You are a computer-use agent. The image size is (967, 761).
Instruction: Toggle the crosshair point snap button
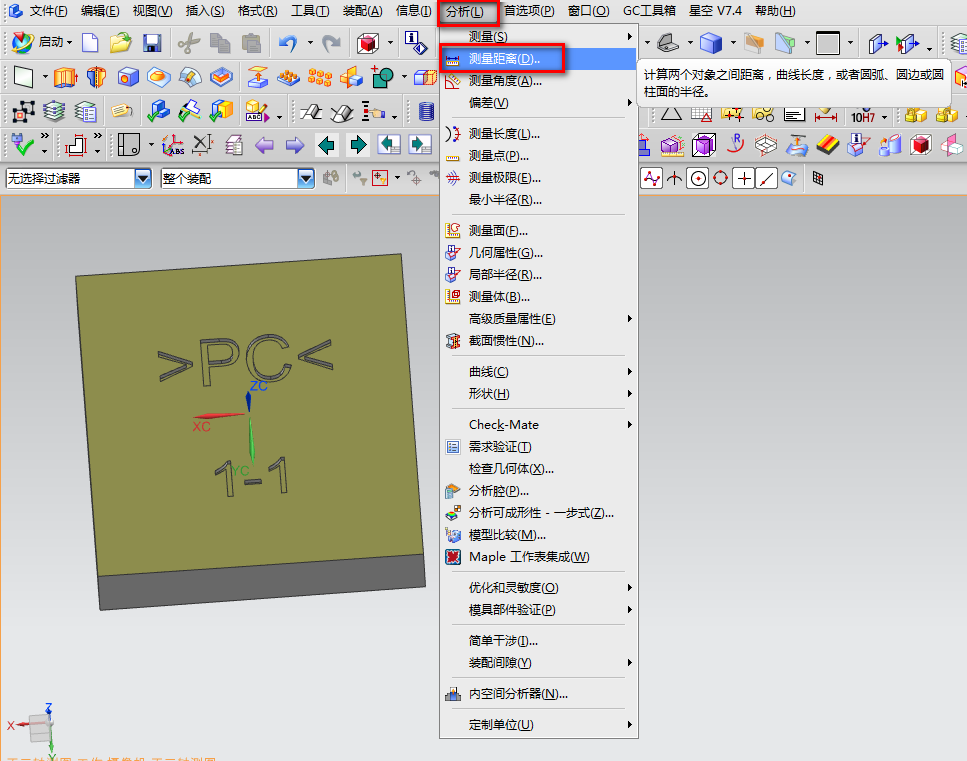point(743,179)
